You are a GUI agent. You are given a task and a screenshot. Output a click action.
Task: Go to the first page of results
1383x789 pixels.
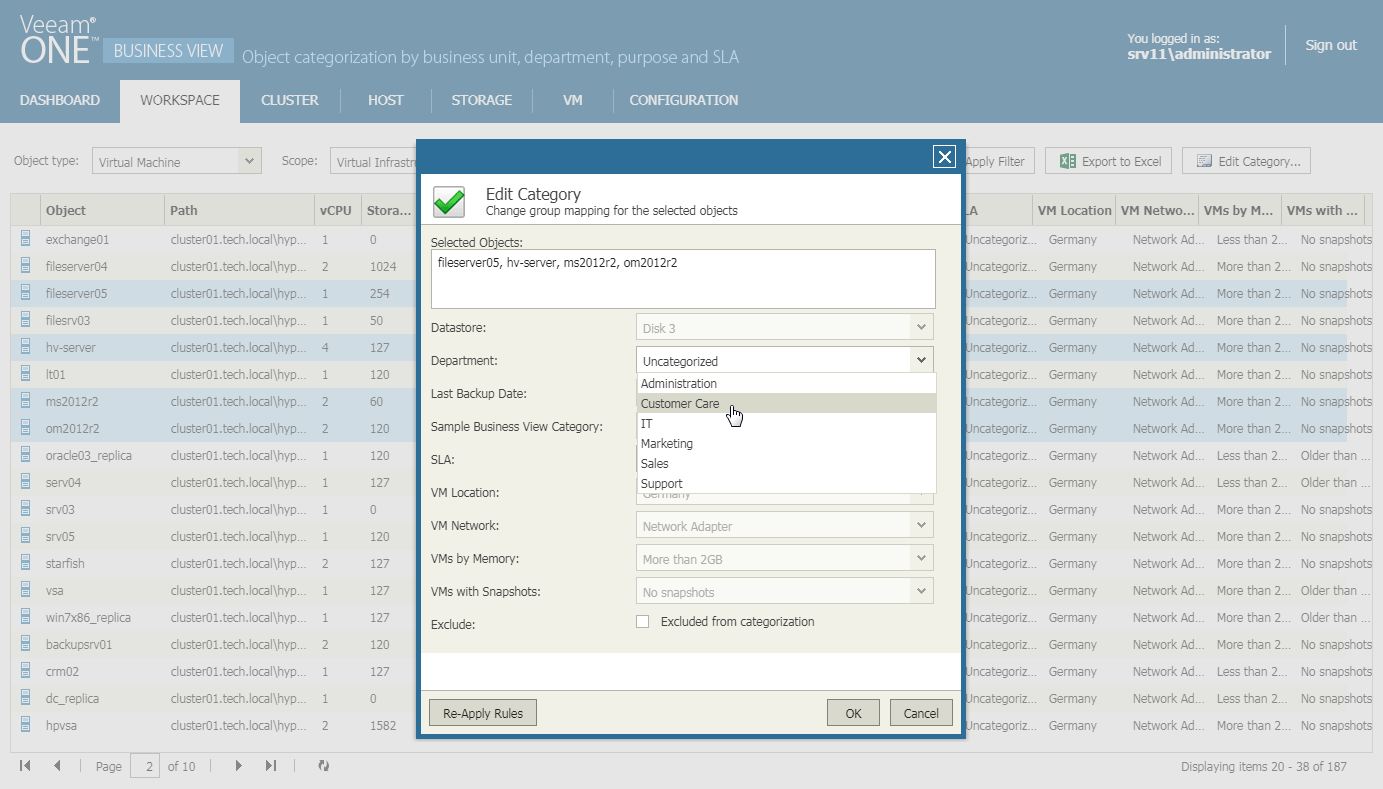[26, 766]
